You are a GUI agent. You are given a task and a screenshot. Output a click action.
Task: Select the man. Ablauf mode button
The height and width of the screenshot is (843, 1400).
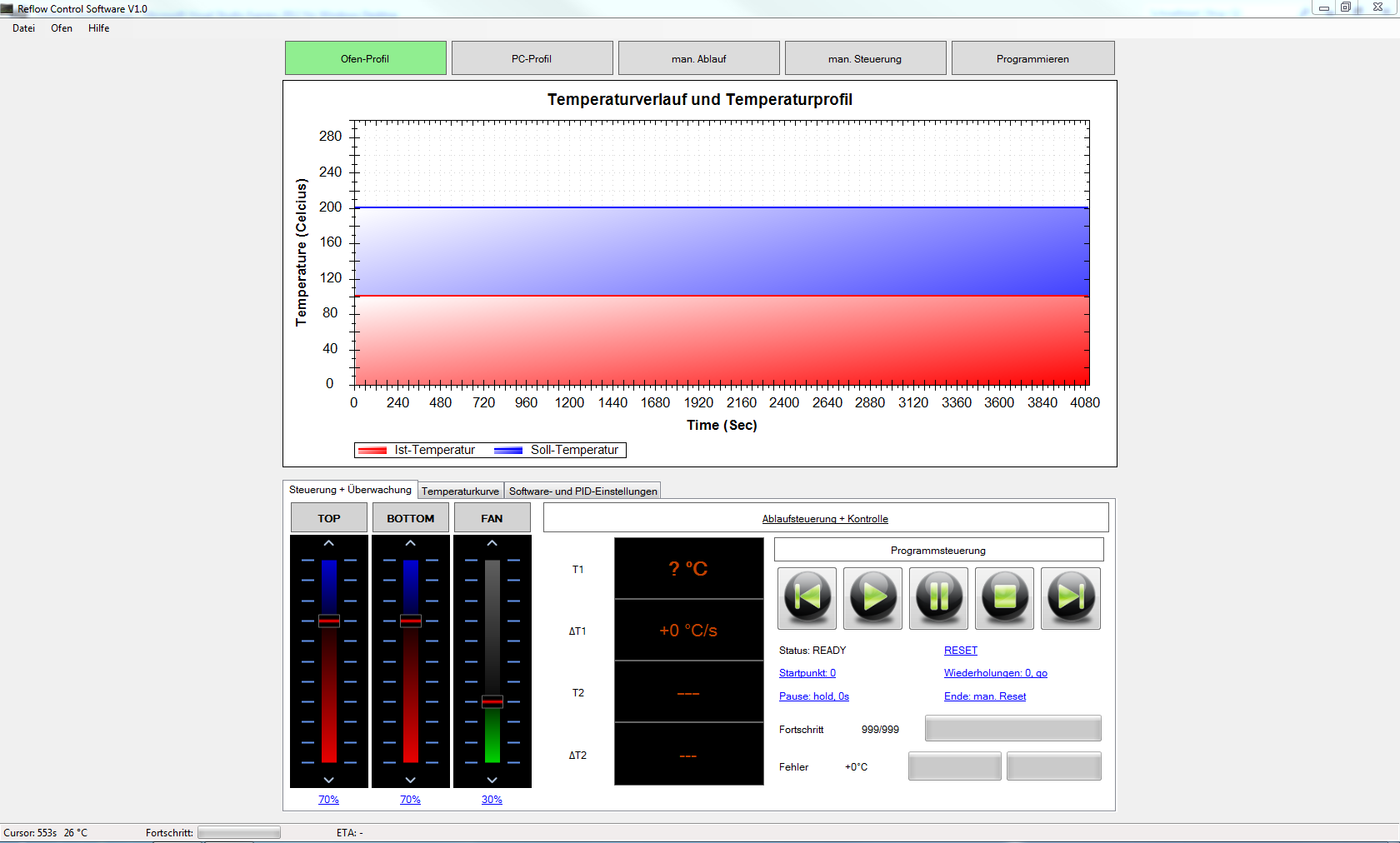tap(699, 58)
